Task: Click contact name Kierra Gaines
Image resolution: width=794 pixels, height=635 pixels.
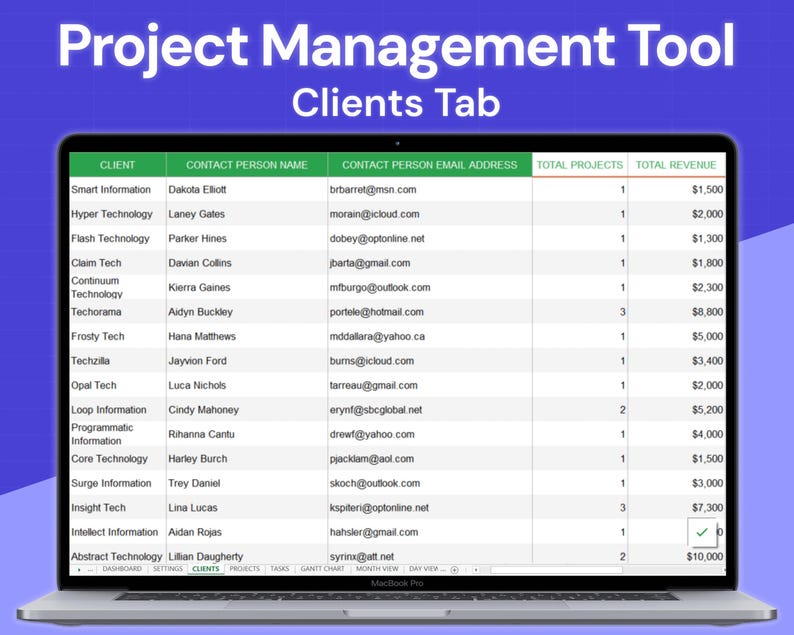Action: coord(199,287)
